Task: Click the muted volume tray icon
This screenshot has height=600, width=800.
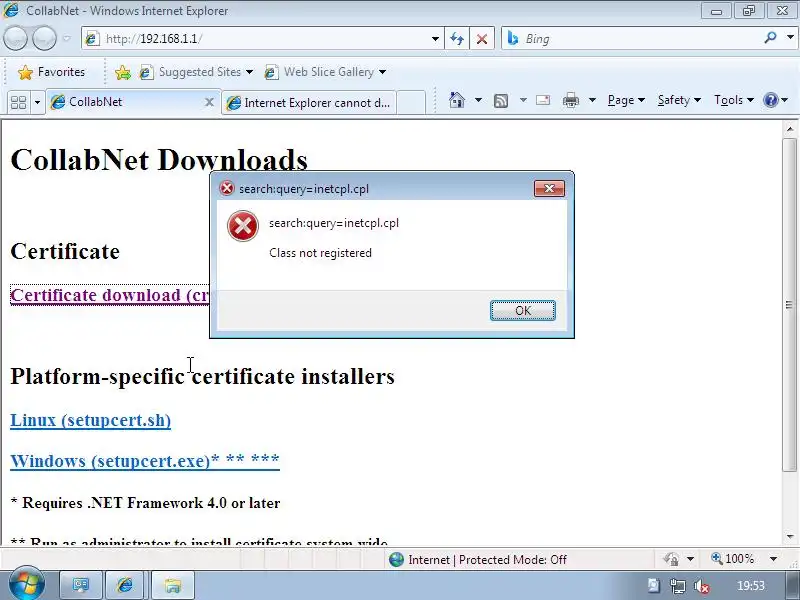Action: coord(702,586)
